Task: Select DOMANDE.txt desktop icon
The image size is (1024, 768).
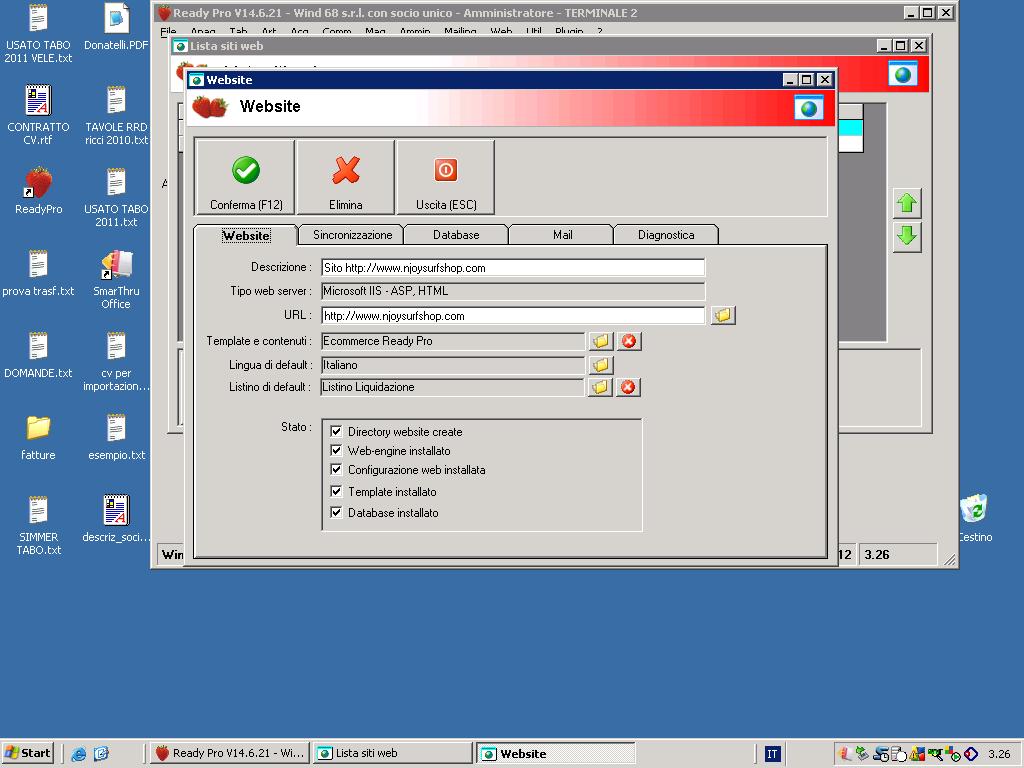Action: [x=38, y=355]
